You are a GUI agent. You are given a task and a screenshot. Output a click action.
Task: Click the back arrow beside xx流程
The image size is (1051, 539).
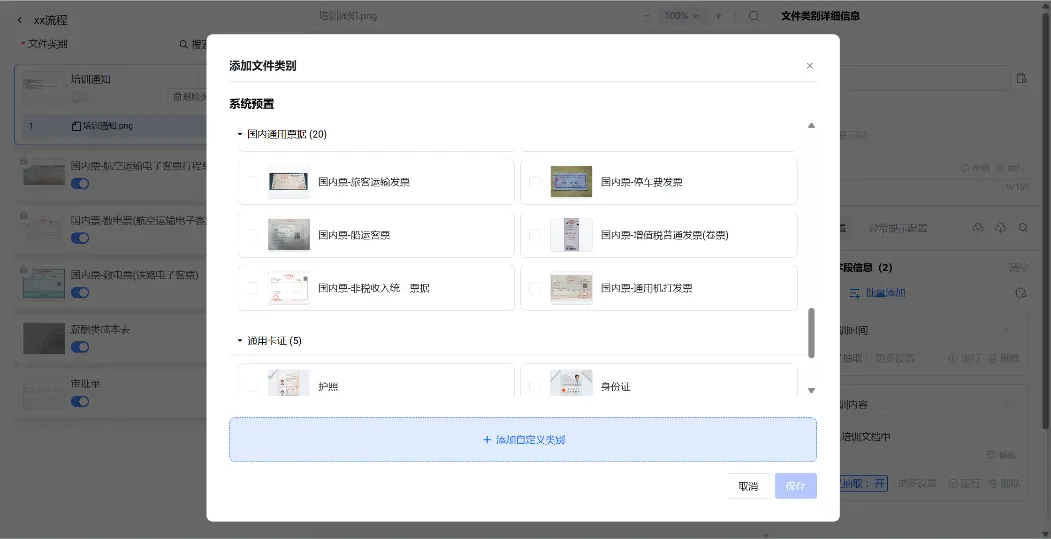point(20,20)
